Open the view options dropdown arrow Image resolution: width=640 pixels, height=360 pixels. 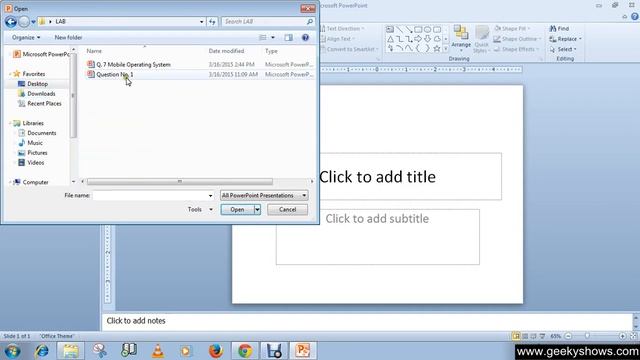pos(273,38)
